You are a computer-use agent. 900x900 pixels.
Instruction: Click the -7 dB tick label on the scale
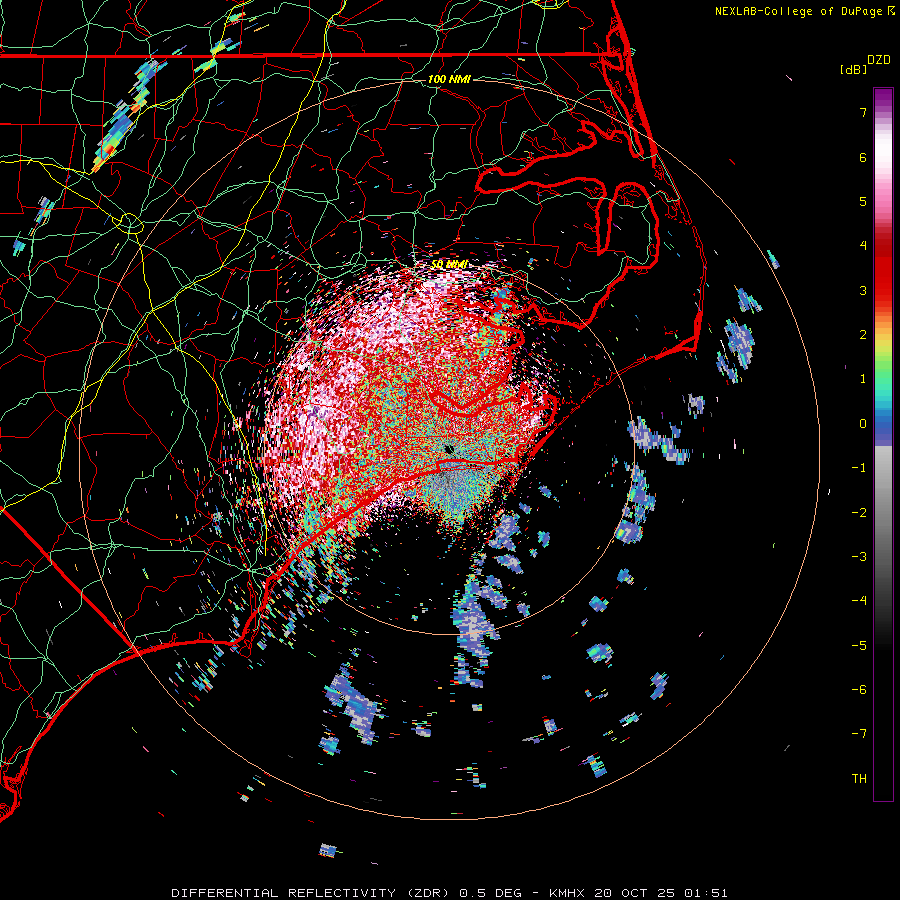[x=859, y=734]
